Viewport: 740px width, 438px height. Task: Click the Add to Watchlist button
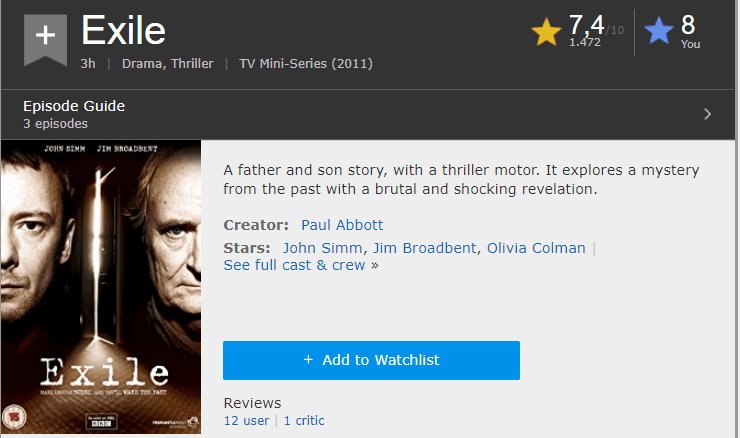[371, 360]
